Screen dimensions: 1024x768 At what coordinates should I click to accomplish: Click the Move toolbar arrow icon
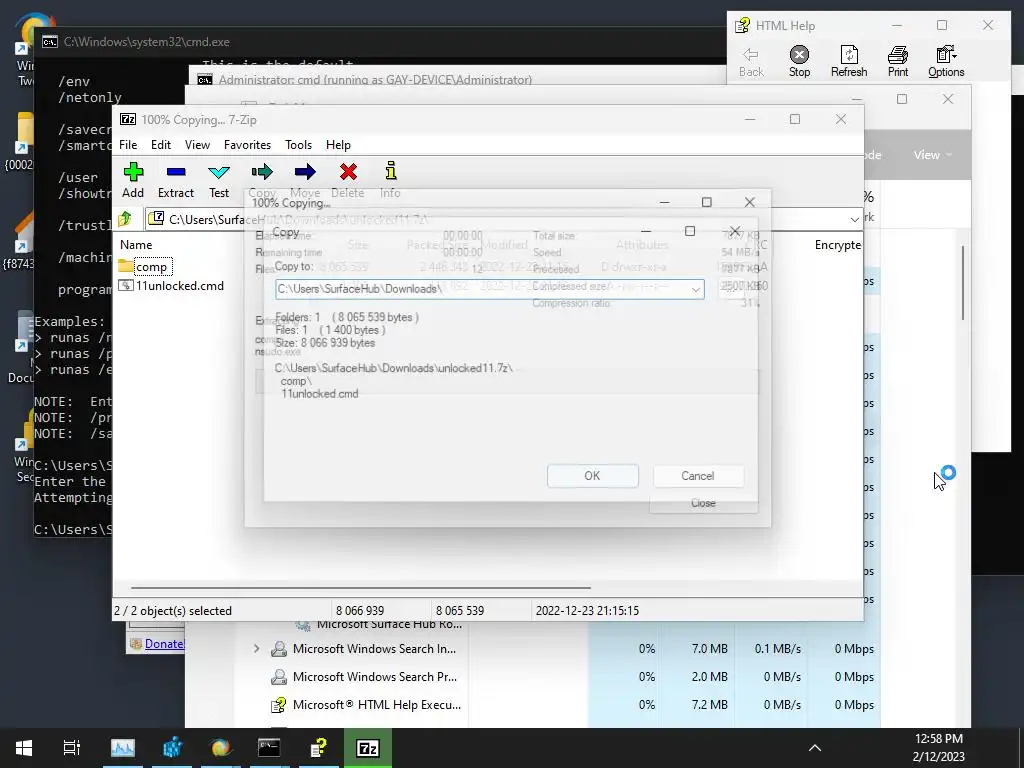(305, 172)
